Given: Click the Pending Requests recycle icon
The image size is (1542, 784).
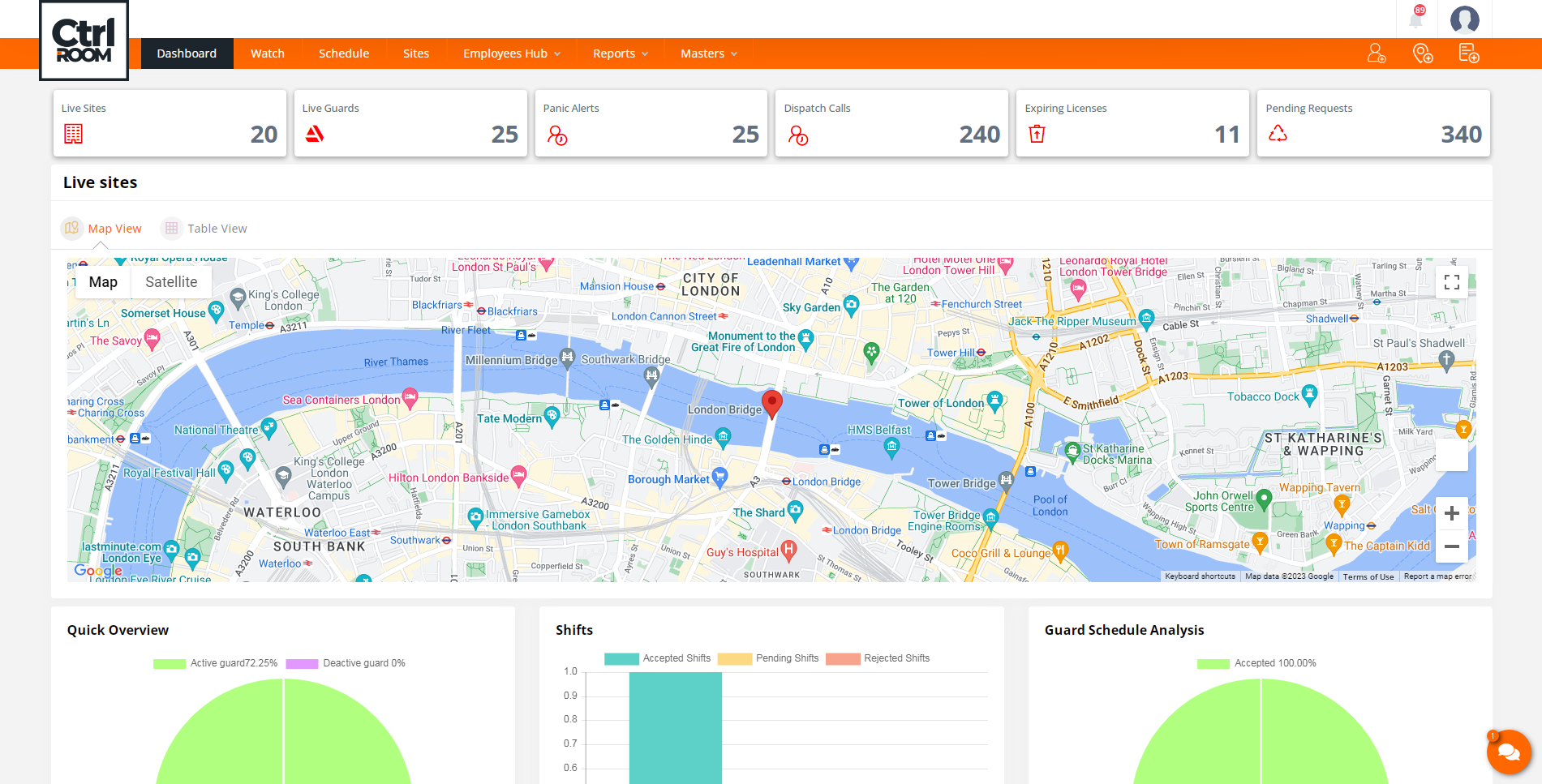Looking at the screenshot, I should 1278,134.
